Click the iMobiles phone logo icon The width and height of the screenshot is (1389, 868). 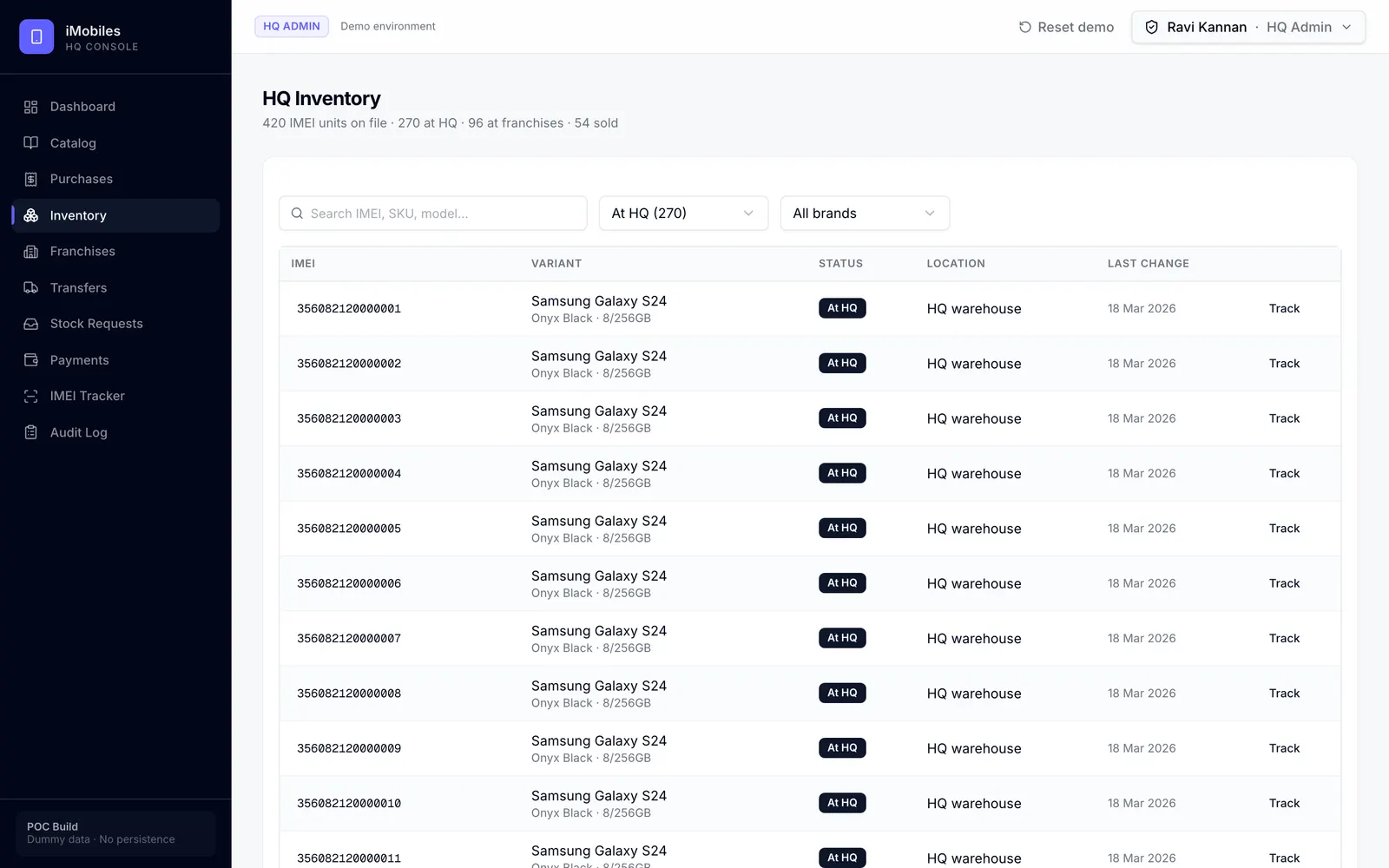(x=36, y=36)
